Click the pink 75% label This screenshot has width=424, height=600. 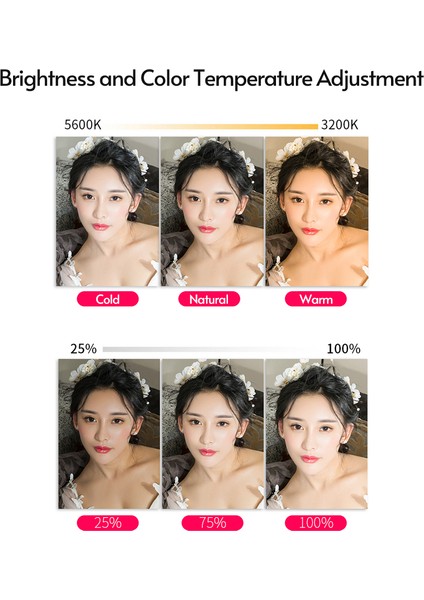pos(212,523)
